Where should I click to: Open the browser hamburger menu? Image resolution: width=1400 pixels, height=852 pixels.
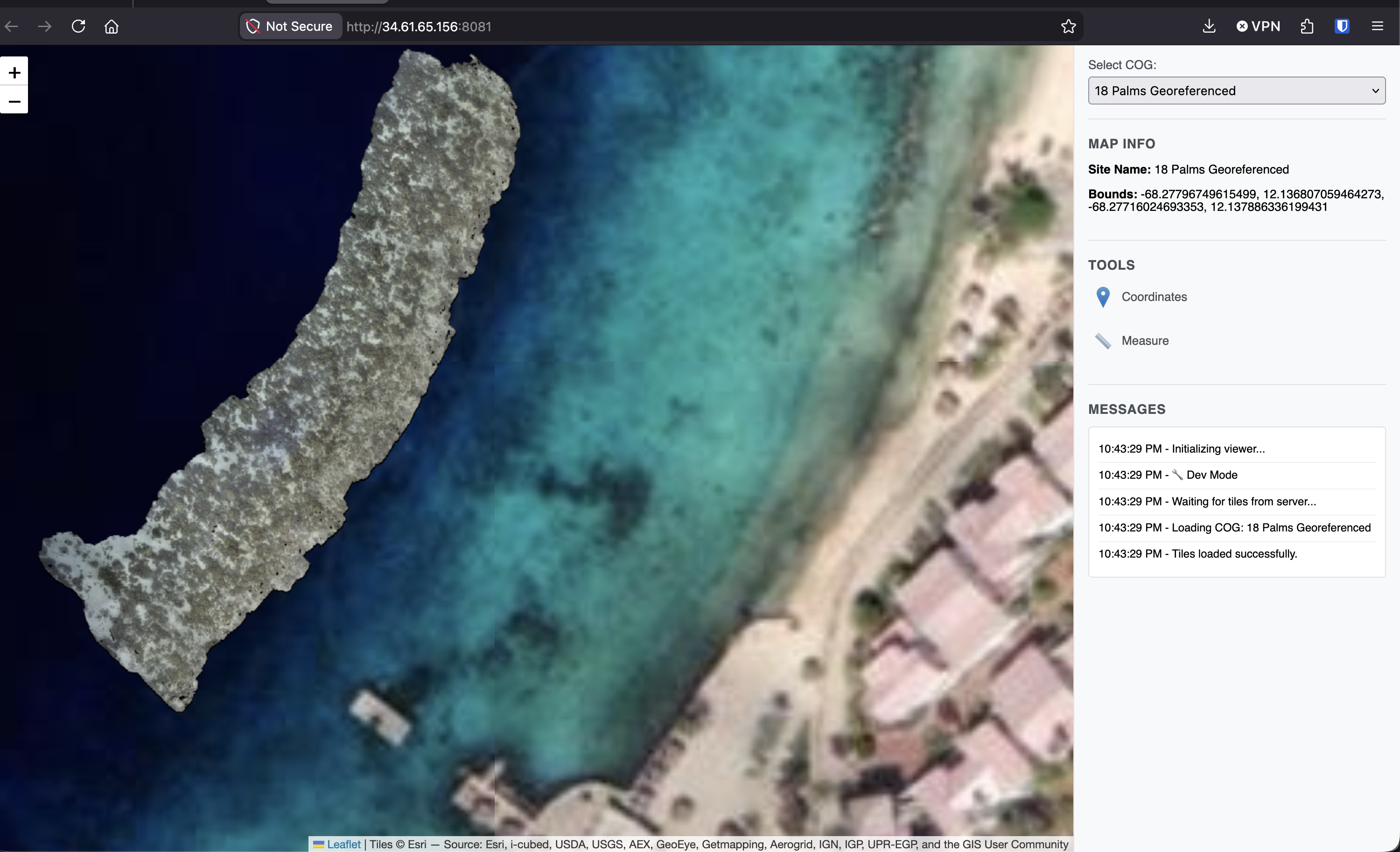point(1377,26)
